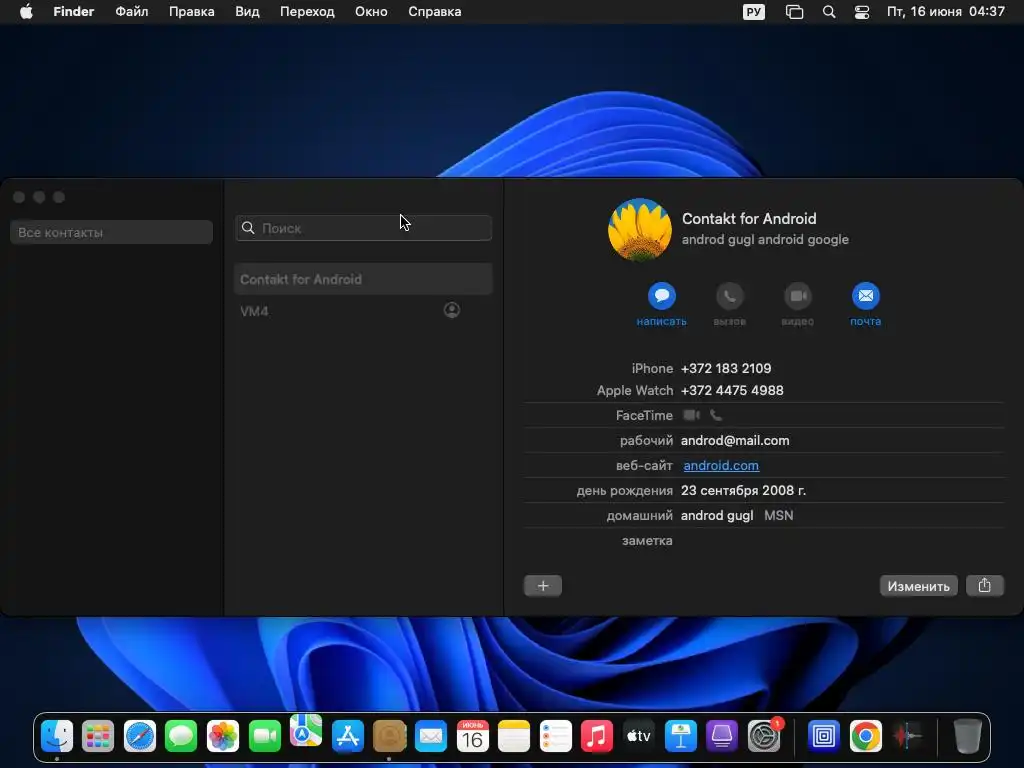Open Keynote in the Dock

click(680, 736)
